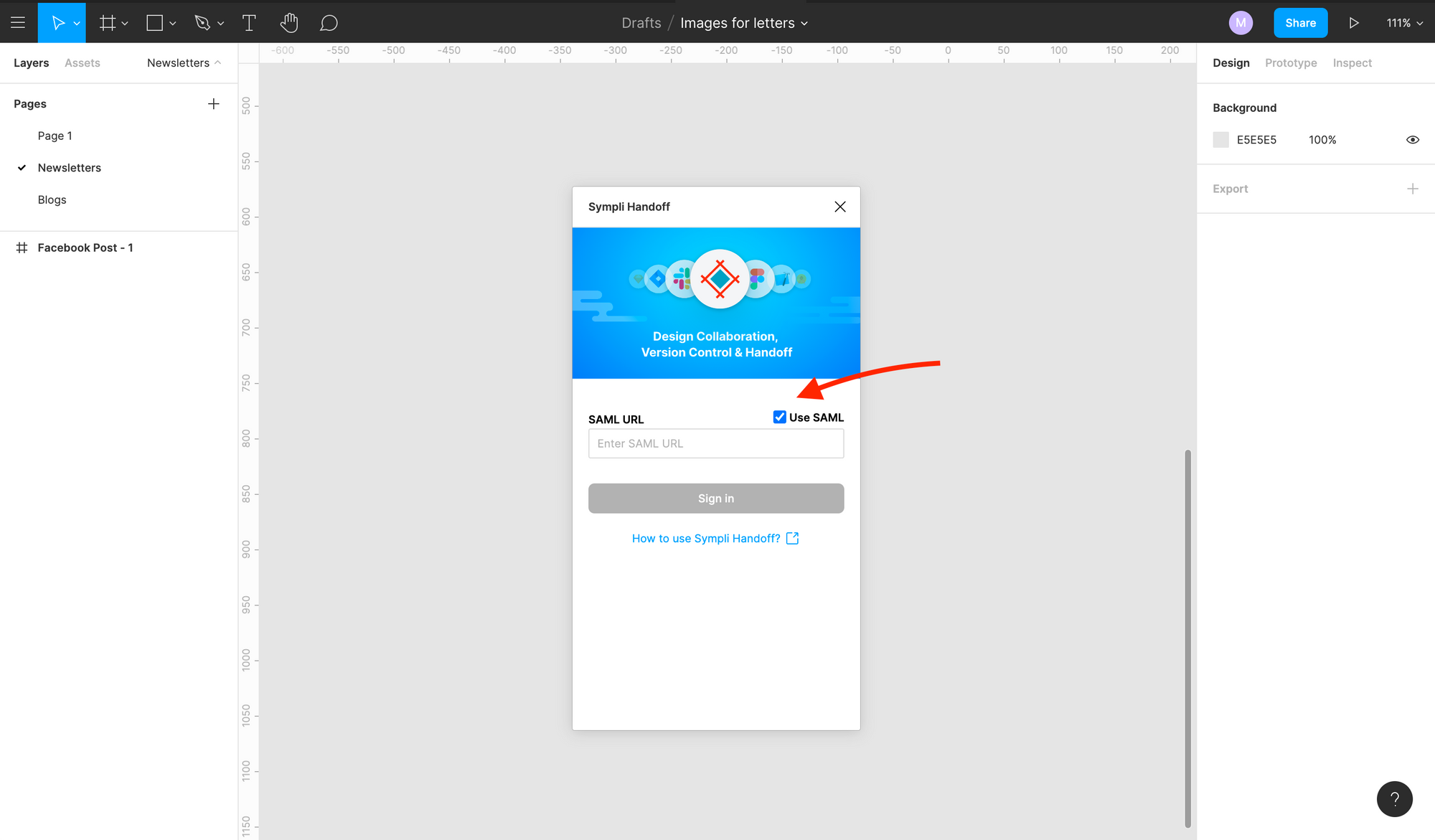Click the Enter SAML URL input field
The image size is (1435, 840).
pyautogui.click(x=716, y=443)
